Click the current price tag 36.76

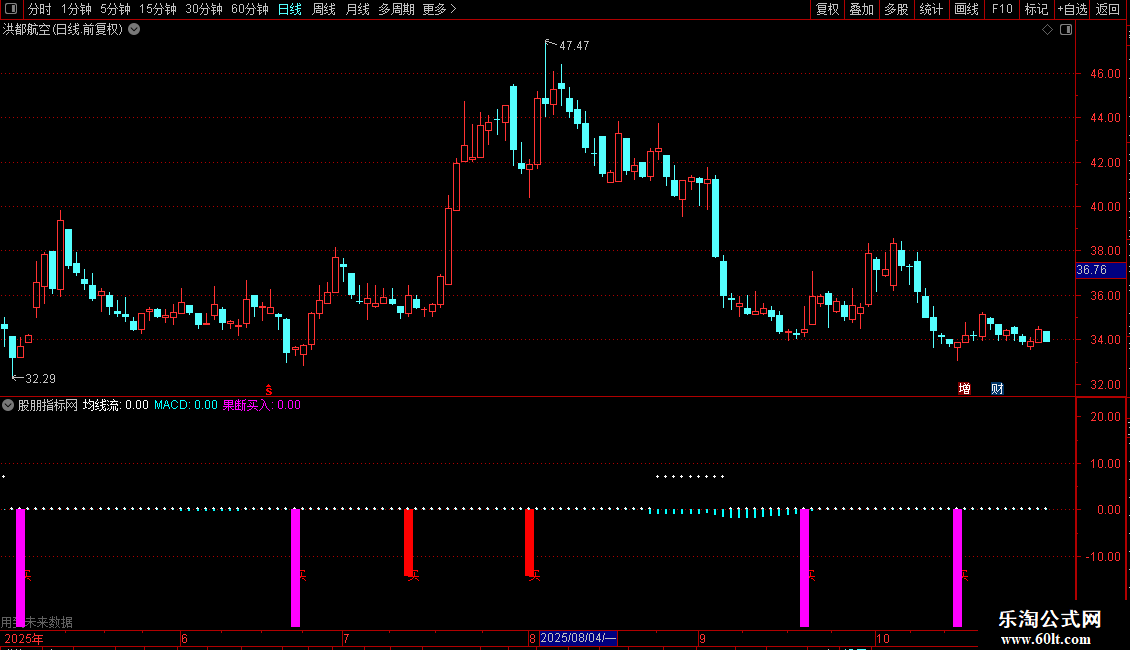pos(1100,270)
